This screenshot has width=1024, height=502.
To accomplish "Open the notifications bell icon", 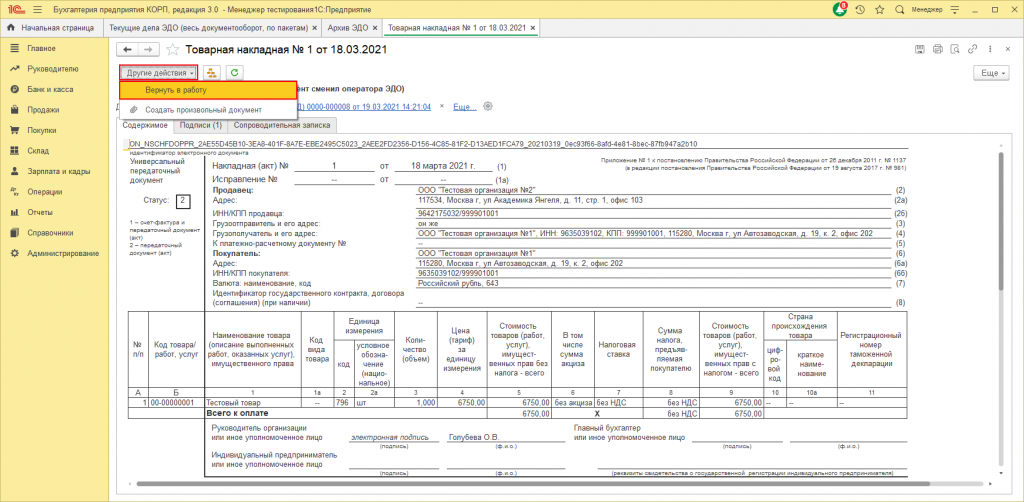I will [839, 8].
